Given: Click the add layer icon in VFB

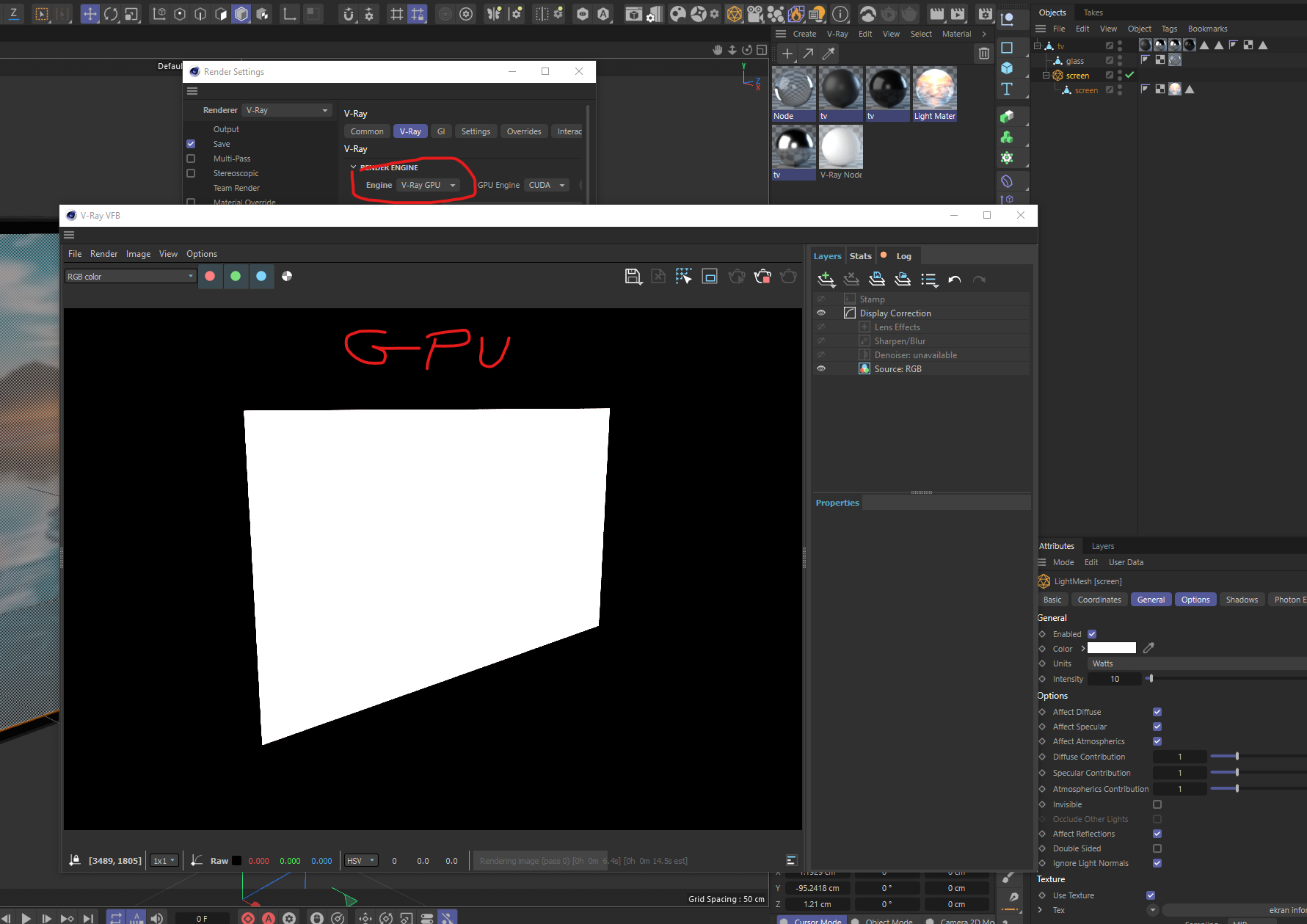Looking at the screenshot, I should (x=826, y=279).
